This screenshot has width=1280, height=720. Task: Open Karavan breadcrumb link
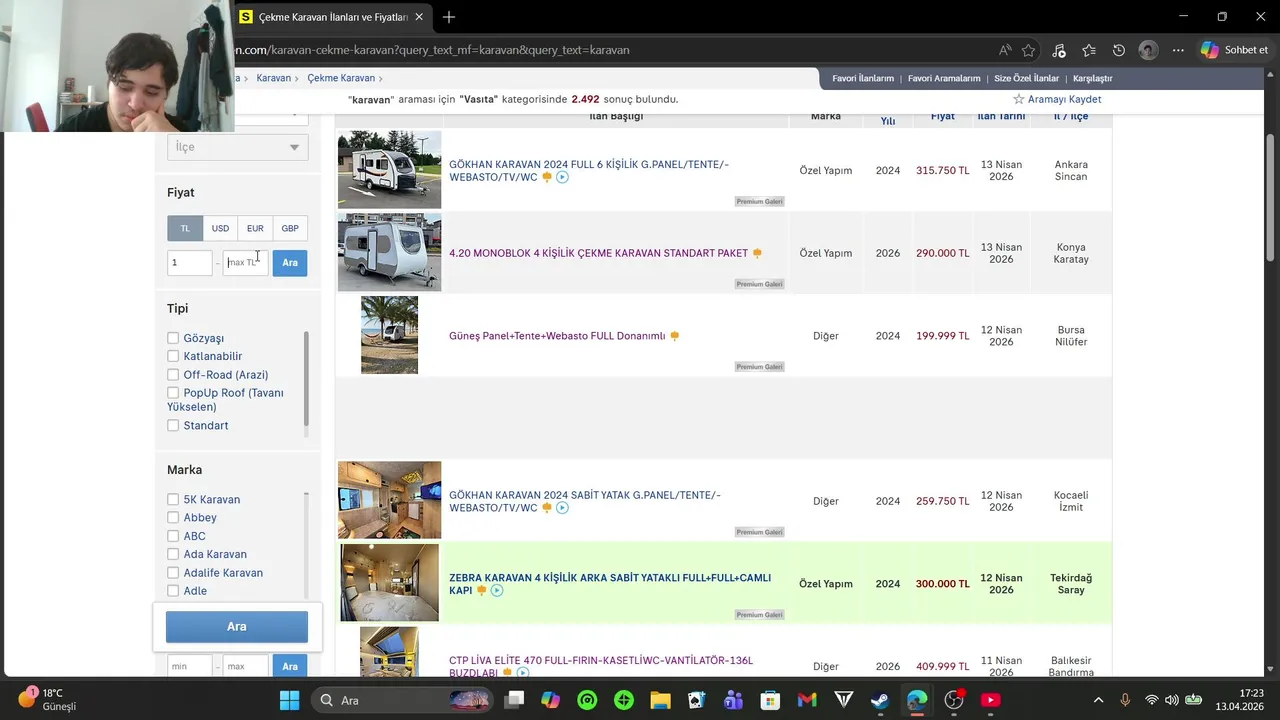pyautogui.click(x=273, y=78)
